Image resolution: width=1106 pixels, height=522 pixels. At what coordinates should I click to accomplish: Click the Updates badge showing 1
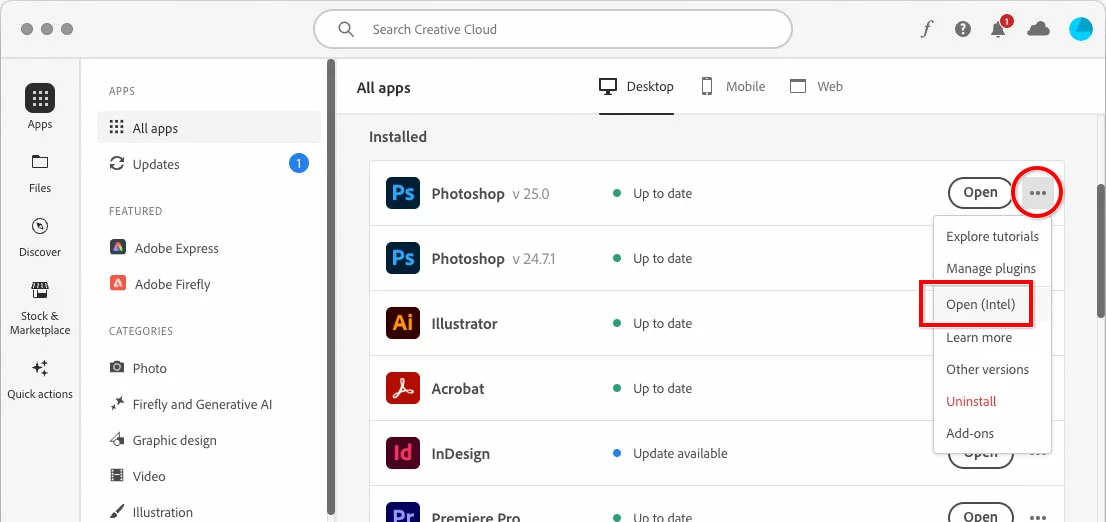[x=299, y=164]
